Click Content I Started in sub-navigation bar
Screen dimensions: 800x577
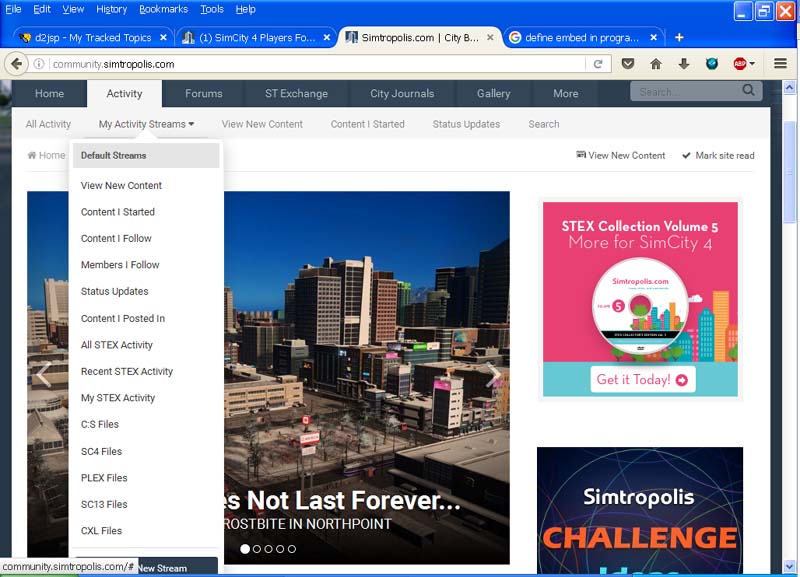click(367, 124)
